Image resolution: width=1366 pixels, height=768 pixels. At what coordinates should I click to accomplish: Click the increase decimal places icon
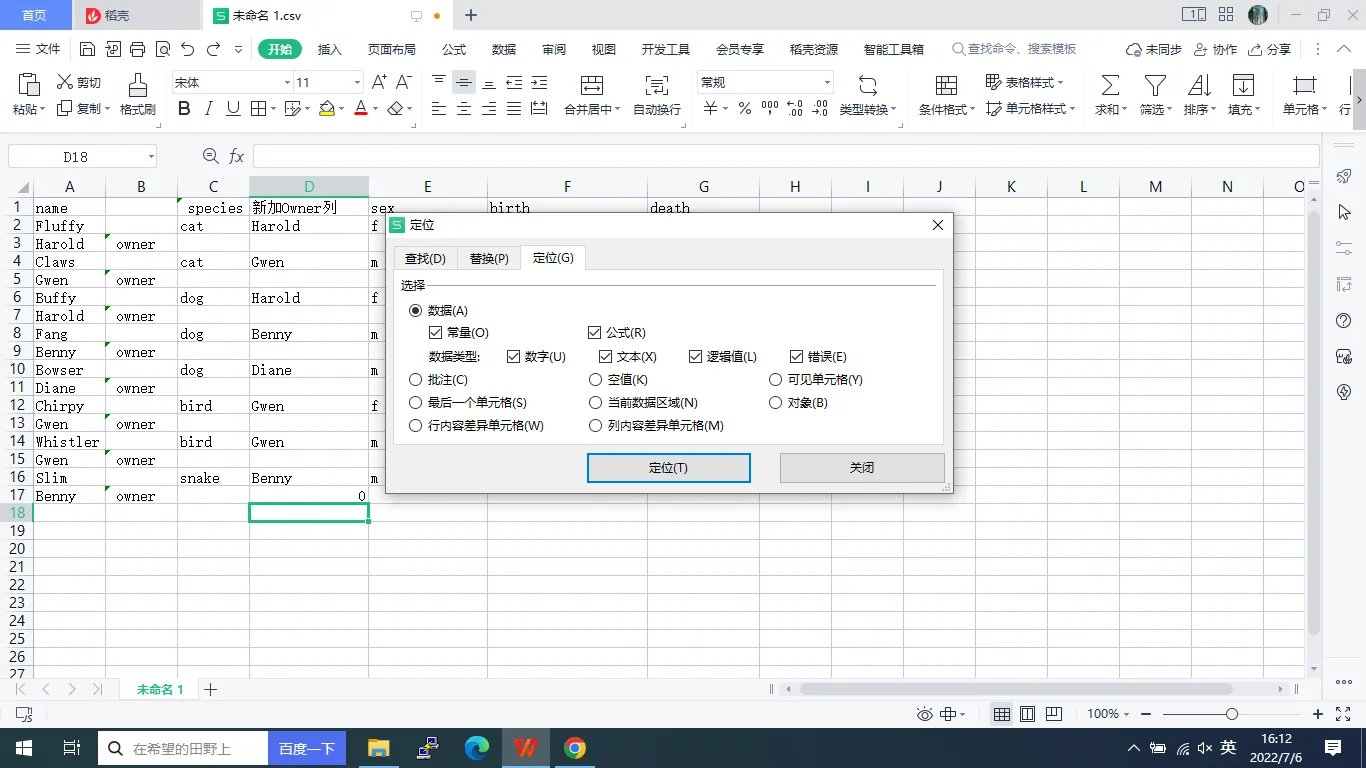795,109
